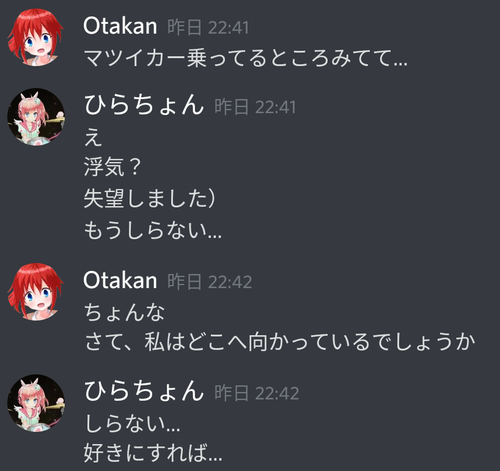Click Otakan's avatar on the 22:42 message
Screen dimensions: 500x471
(36, 292)
